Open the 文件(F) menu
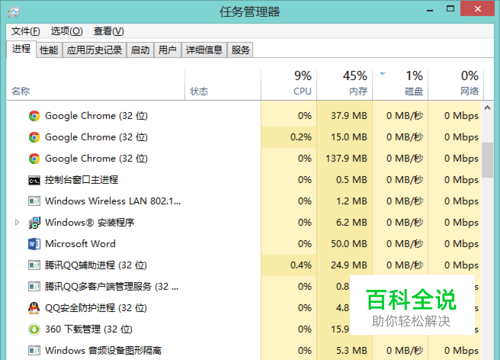This screenshot has width=500, height=360. click(26, 31)
